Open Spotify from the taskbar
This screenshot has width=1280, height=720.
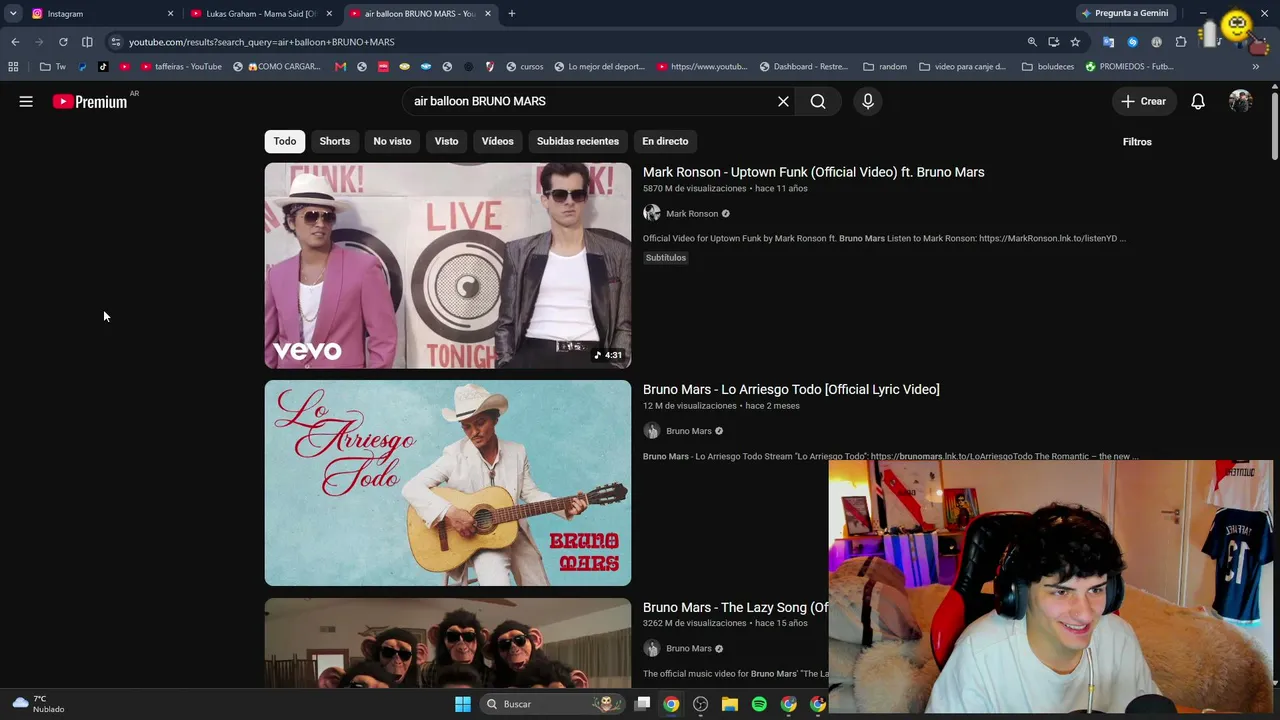pyautogui.click(x=759, y=704)
